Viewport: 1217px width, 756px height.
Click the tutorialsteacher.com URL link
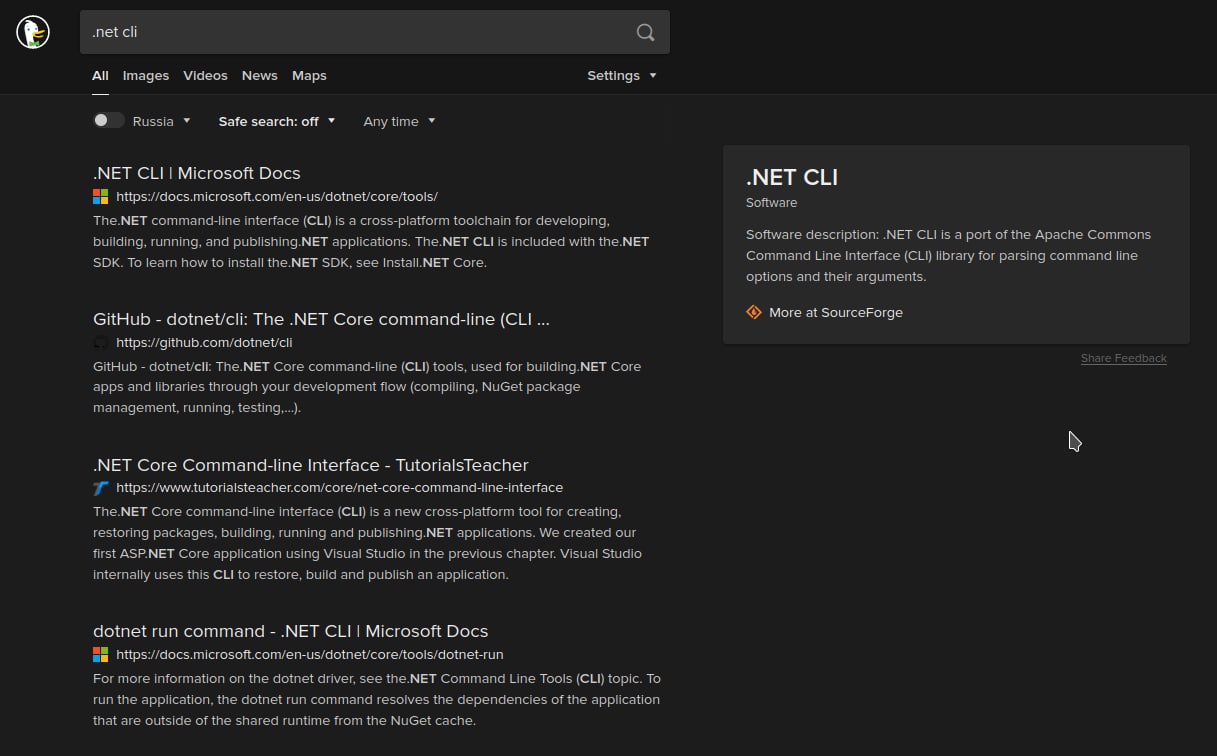click(340, 488)
